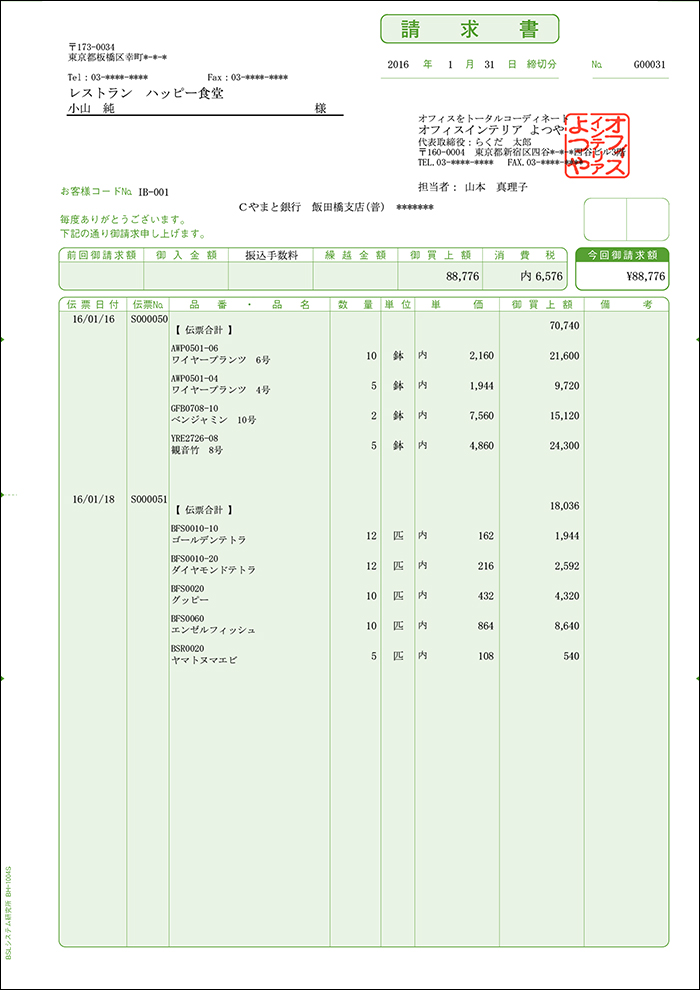Click the customer code IB-001
The image size is (700, 990).
[153, 192]
